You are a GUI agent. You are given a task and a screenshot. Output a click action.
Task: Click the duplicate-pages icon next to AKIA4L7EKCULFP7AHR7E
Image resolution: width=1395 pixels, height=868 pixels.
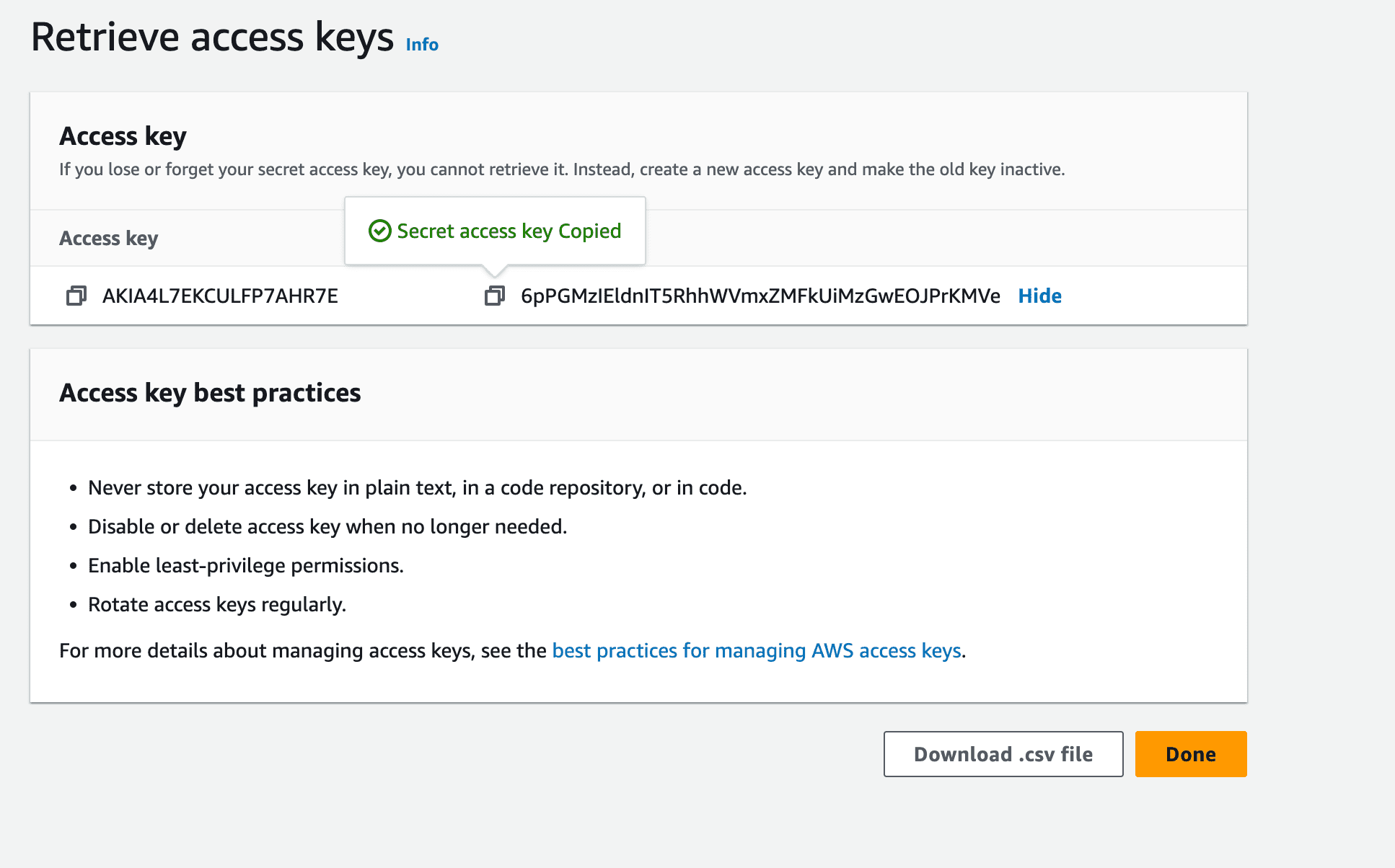73,296
